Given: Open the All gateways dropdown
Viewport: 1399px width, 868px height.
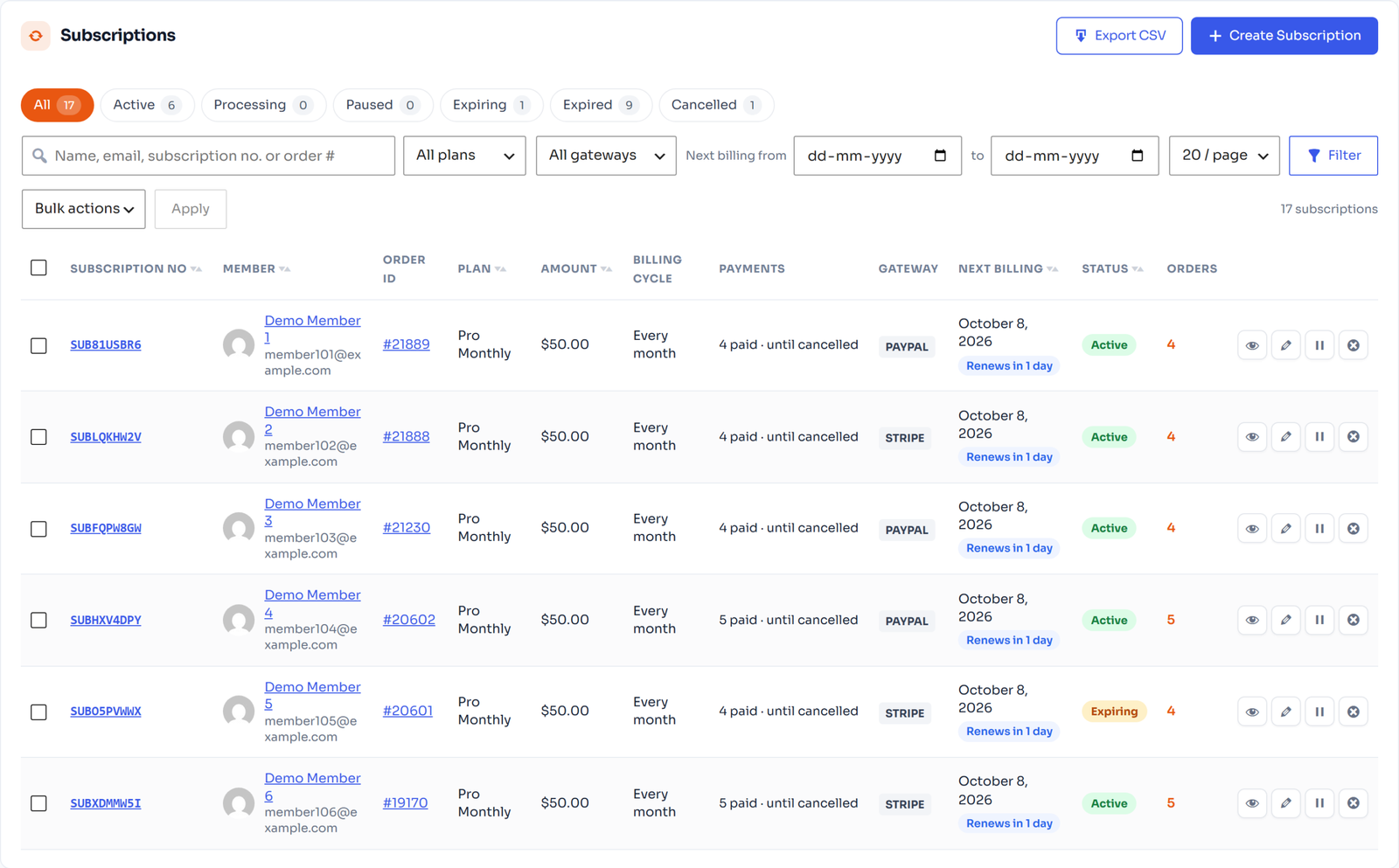Looking at the screenshot, I should click(x=606, y=156).
